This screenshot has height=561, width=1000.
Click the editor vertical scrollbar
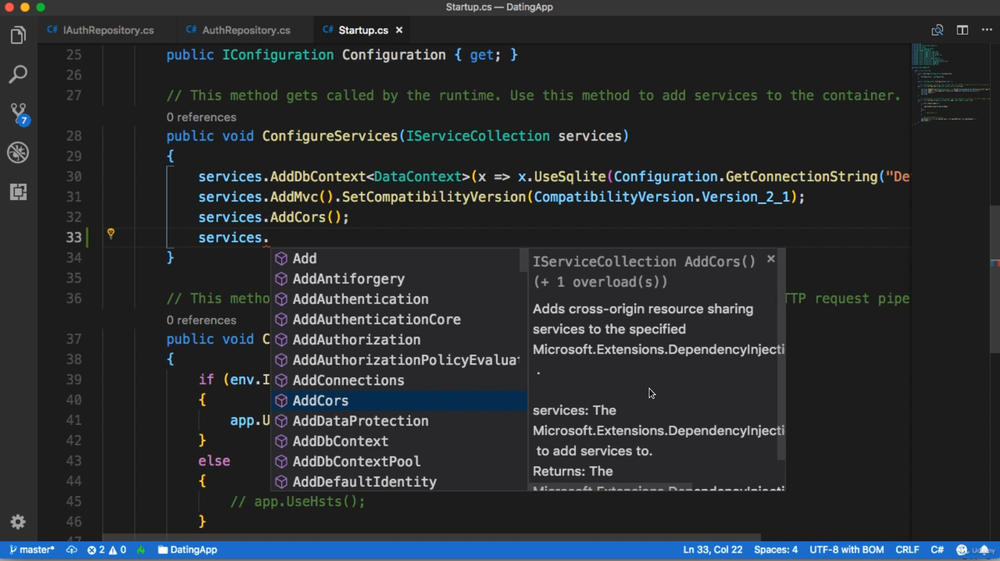pyautogui.click(x=995, y=279)
